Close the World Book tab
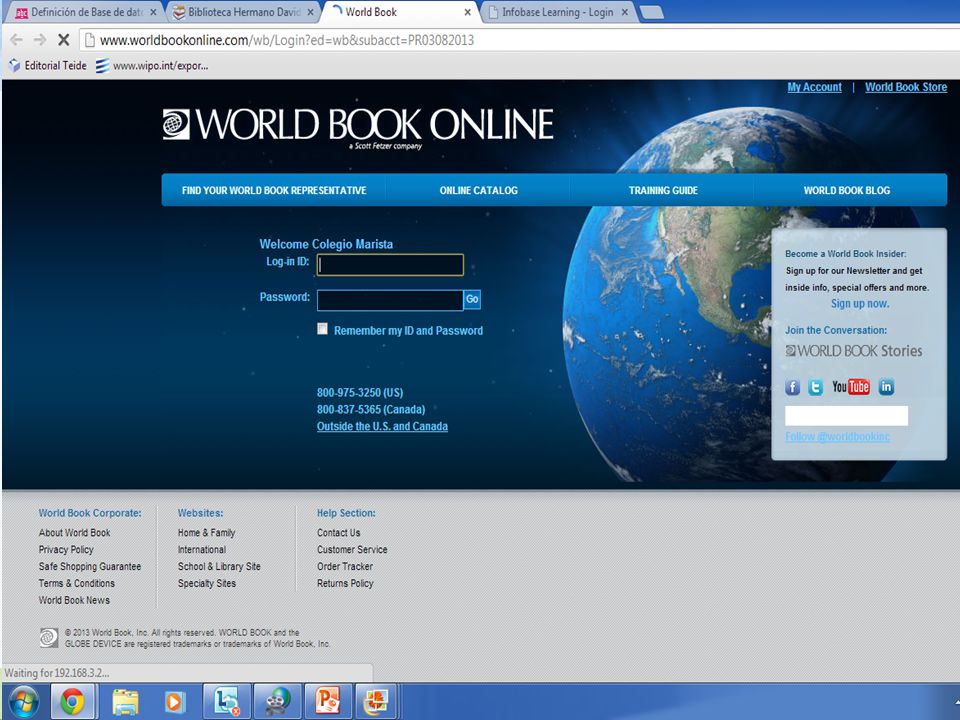 [x=468, y=12]
